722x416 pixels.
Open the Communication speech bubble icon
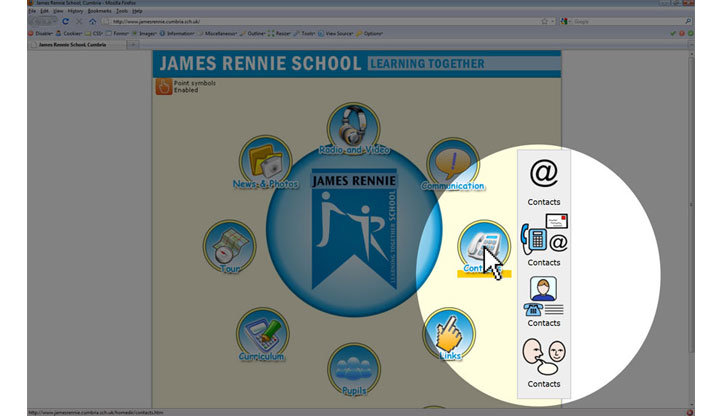tap(453, 164)
